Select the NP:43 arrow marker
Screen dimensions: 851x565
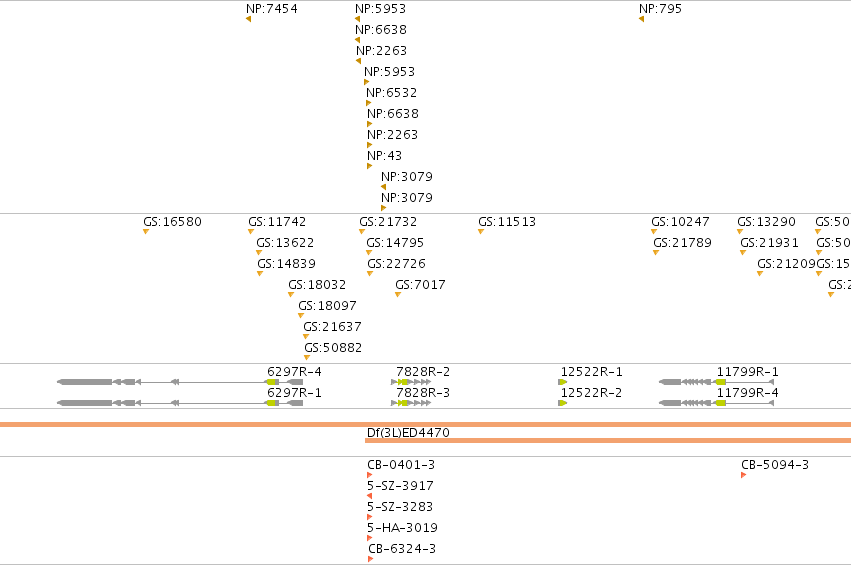(370, 166)
